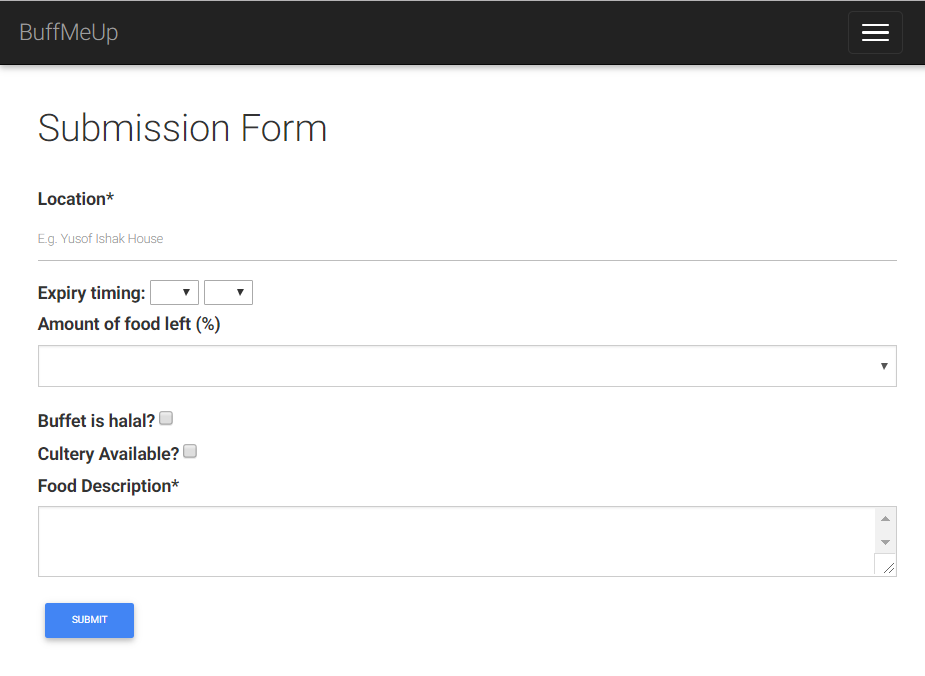
Task: Open the hamburger navigation menu
Action: pos(875,33)
